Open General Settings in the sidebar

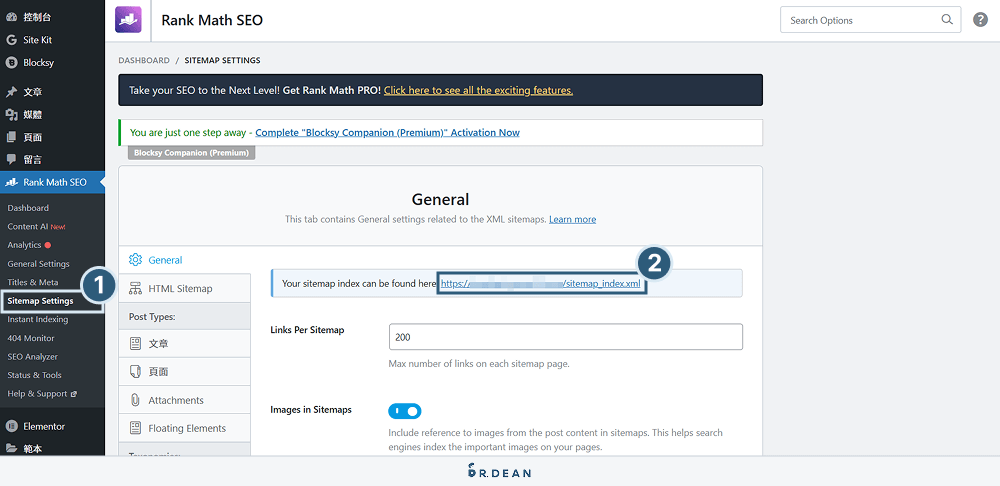click(38, 263)
